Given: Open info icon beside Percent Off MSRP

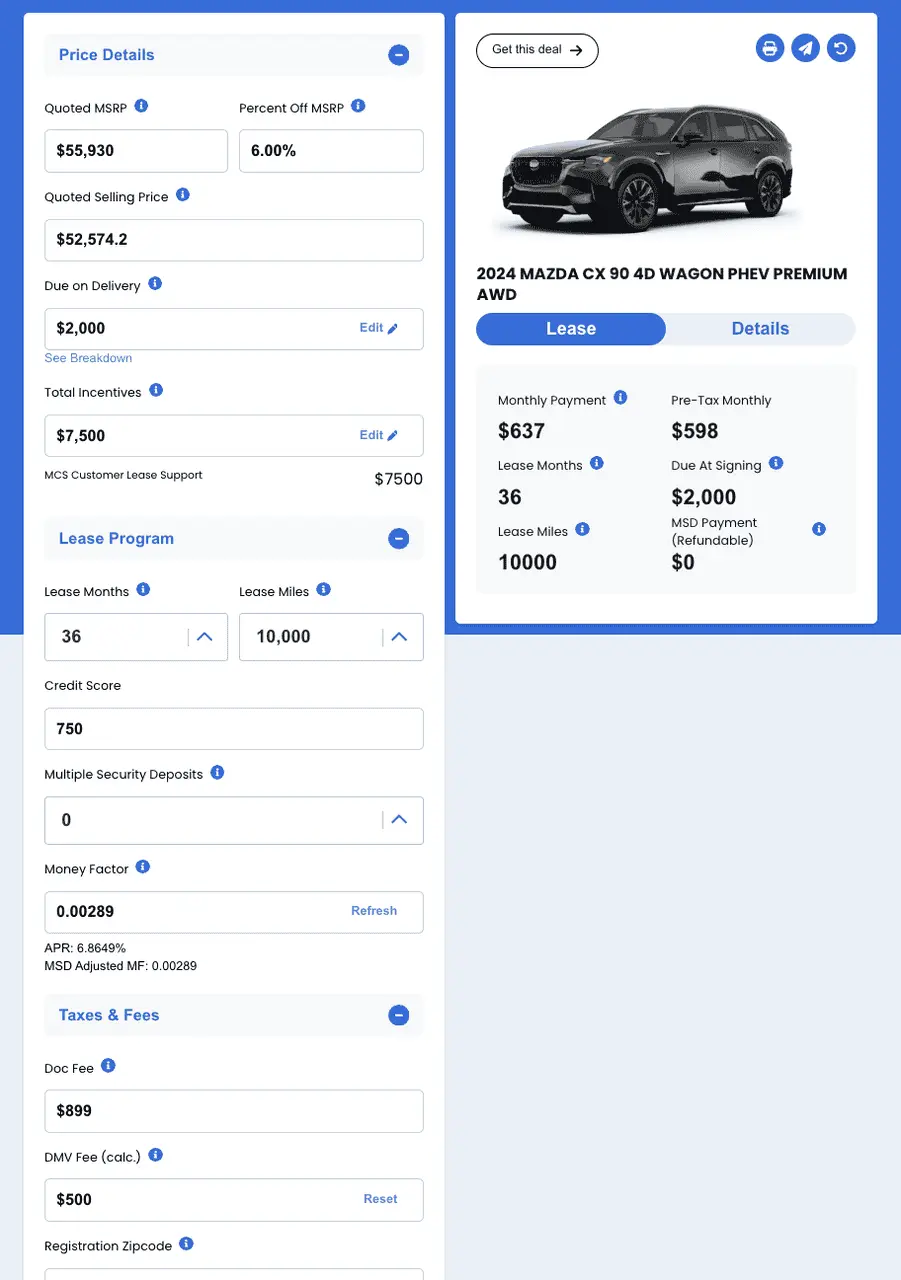Looking at the screenshot, I should coord(358,106).
